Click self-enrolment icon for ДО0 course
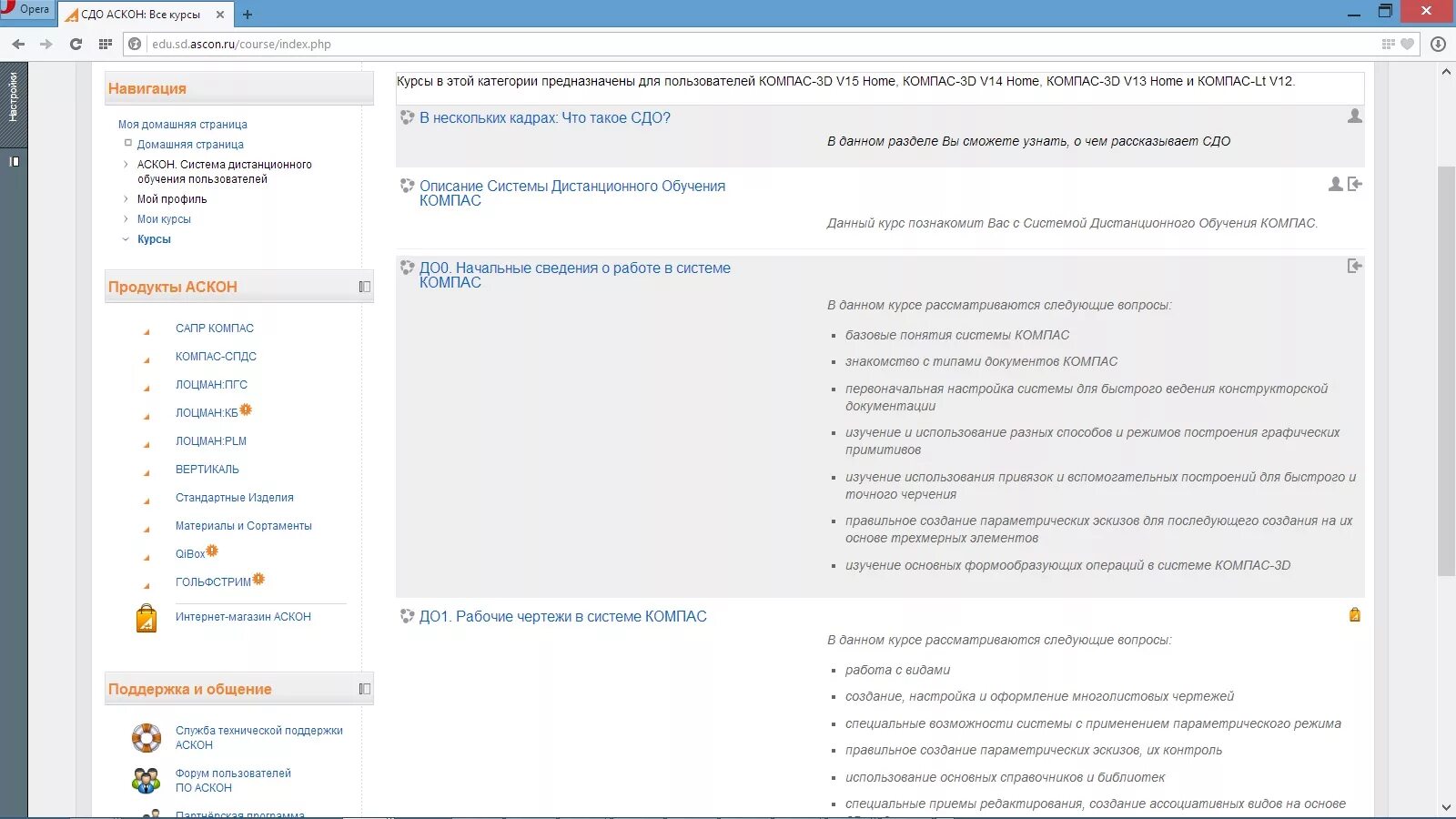Screen dimensions: 1456x819 coord(1355,266)
